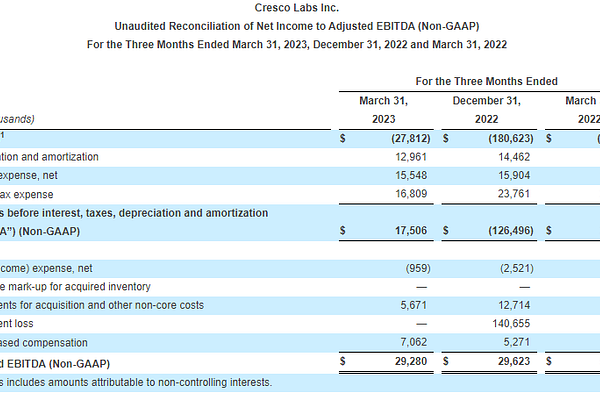Select the 'ax expense' row label
Screen dimensions: 600x400
pos(26,194)
